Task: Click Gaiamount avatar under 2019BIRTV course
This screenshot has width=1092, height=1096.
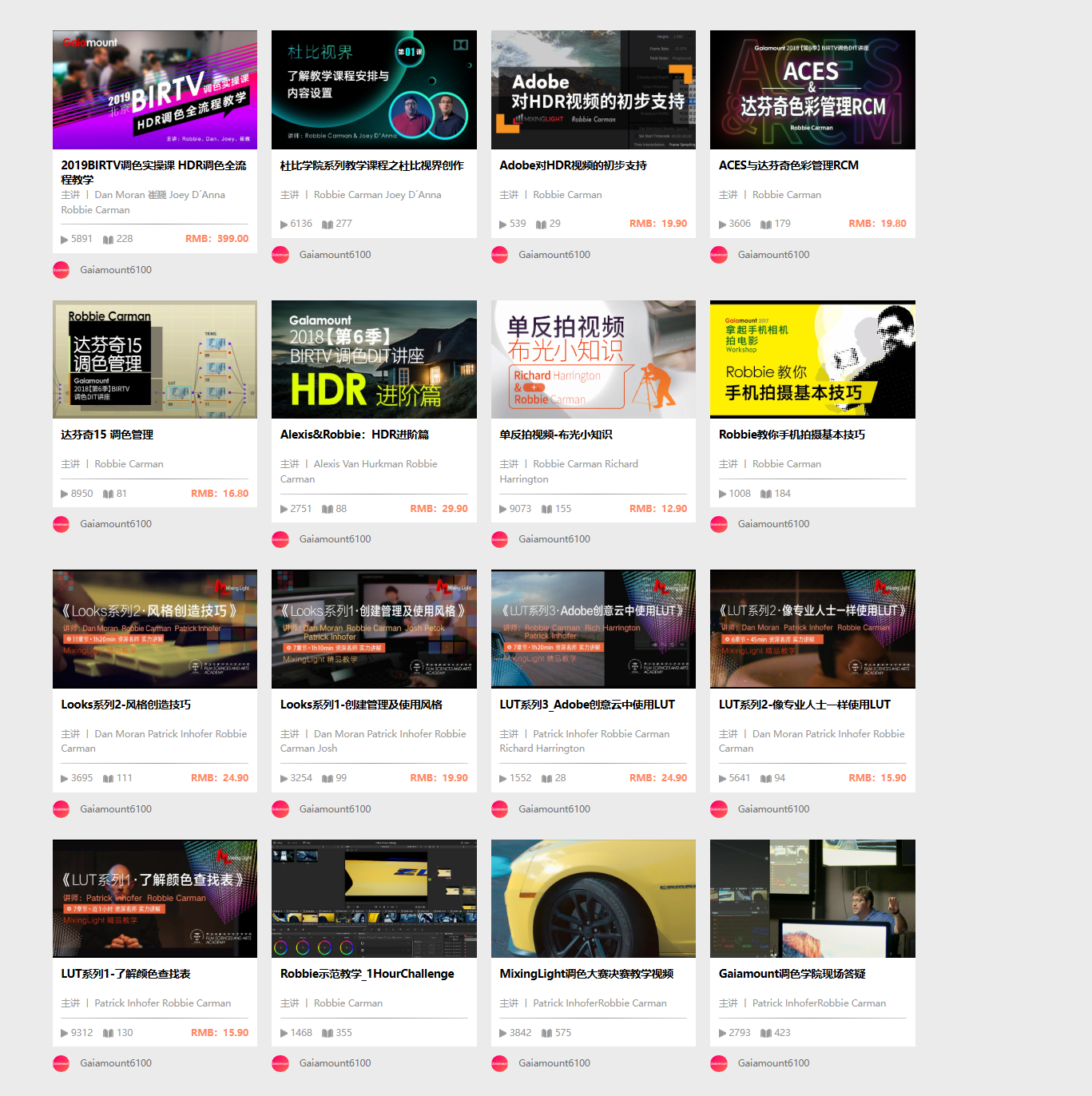Action: point(62,270)
